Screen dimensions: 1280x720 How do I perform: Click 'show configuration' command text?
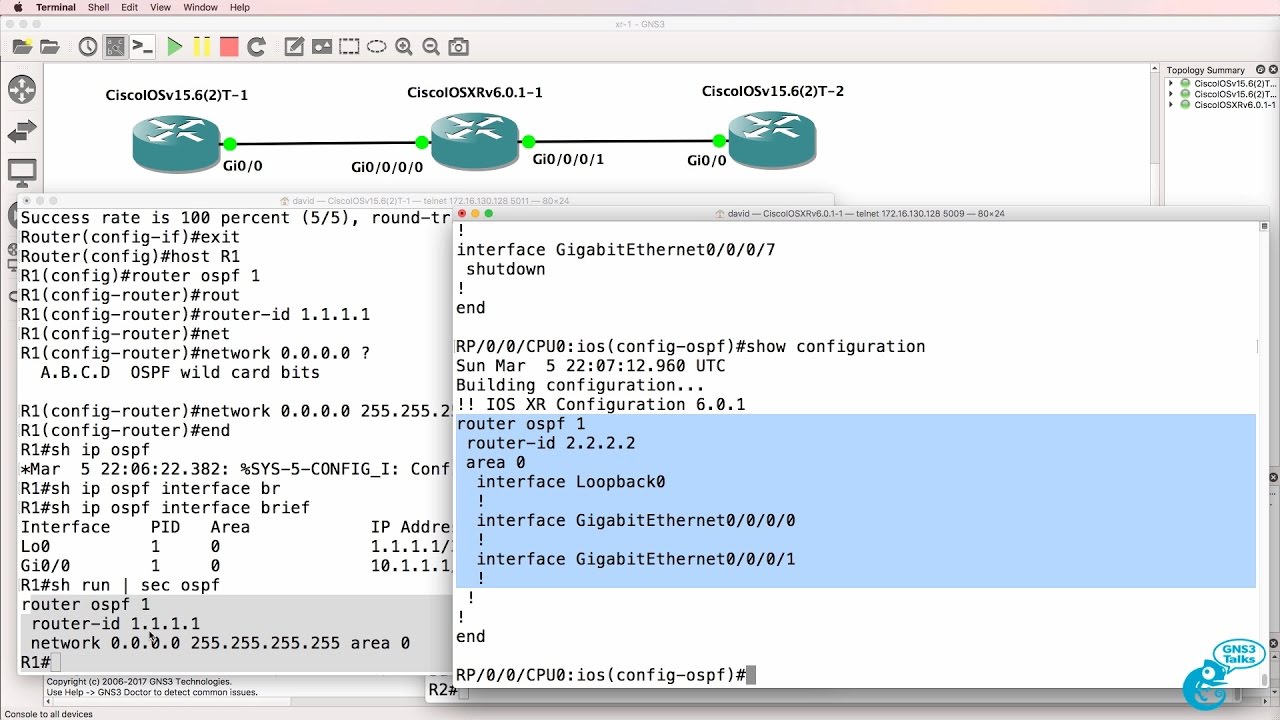(x=836, y=347)
